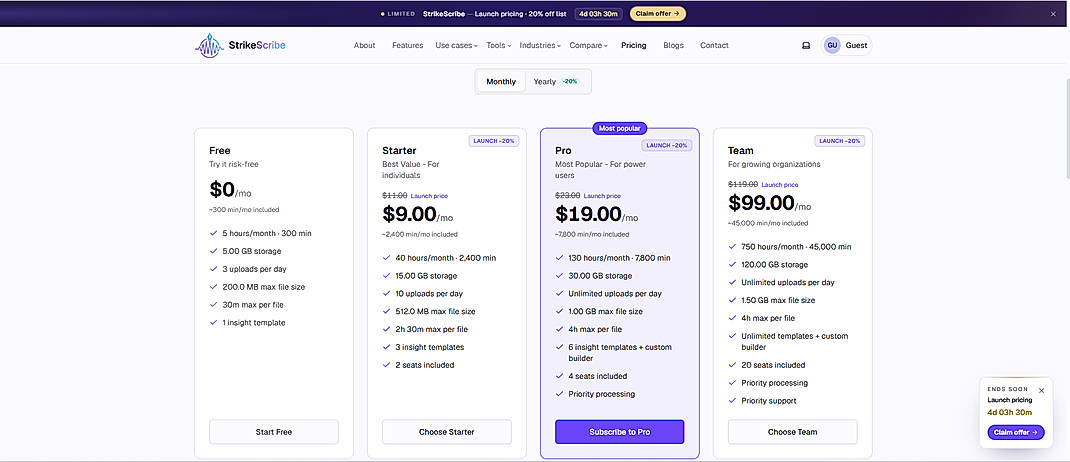This screenshot has width=1070, height=462.
Task: Click Claim offer in top banner
Action: 658,13
